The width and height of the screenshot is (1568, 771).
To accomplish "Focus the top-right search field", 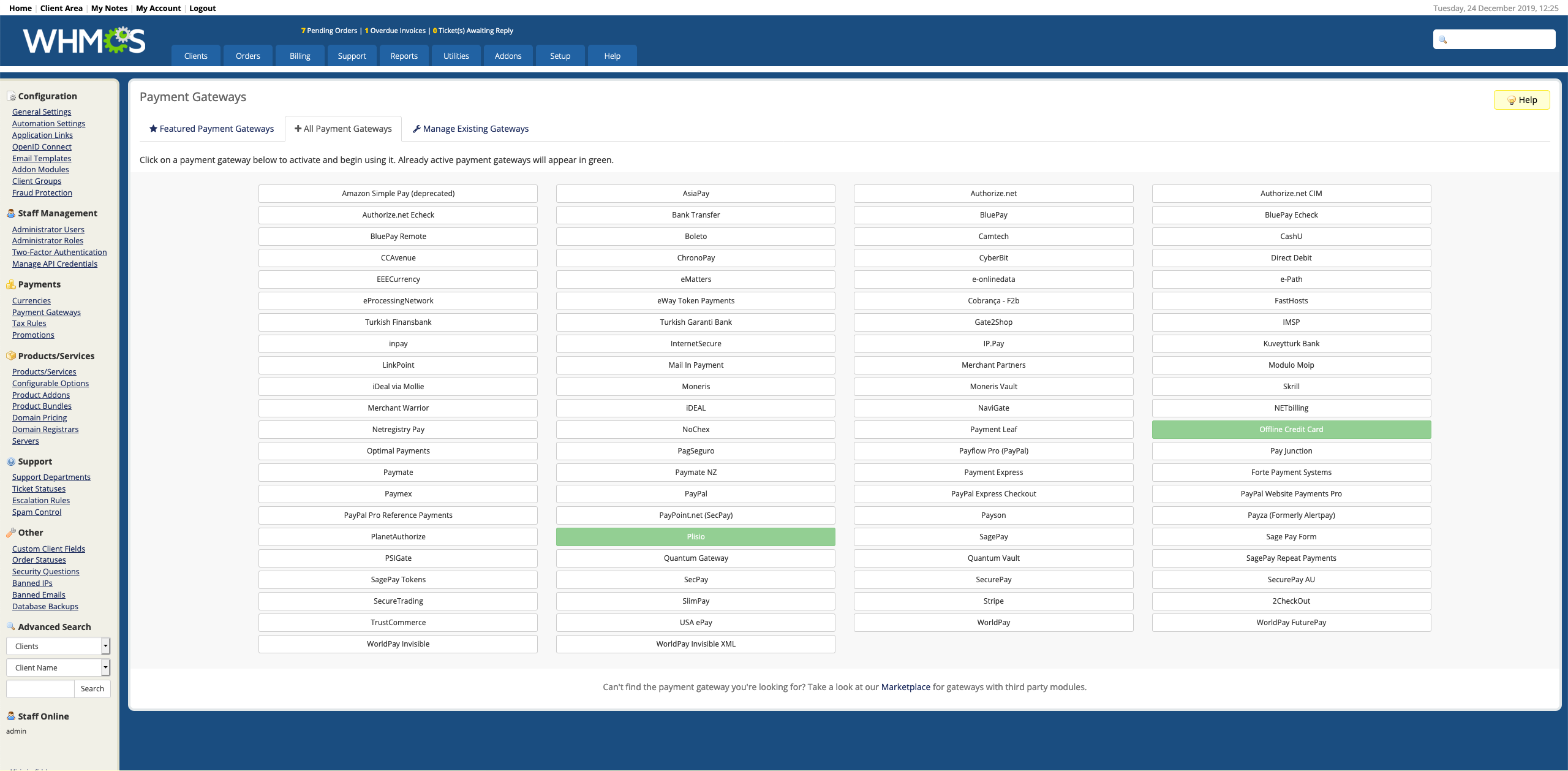I will pos(1494,39).
